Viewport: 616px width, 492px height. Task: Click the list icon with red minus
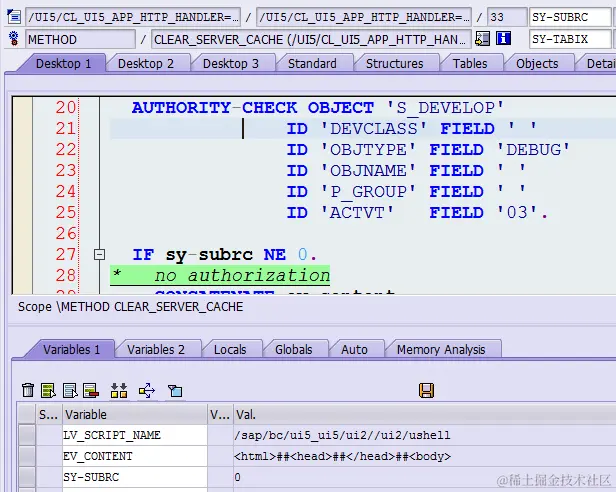tap(91, 390)
